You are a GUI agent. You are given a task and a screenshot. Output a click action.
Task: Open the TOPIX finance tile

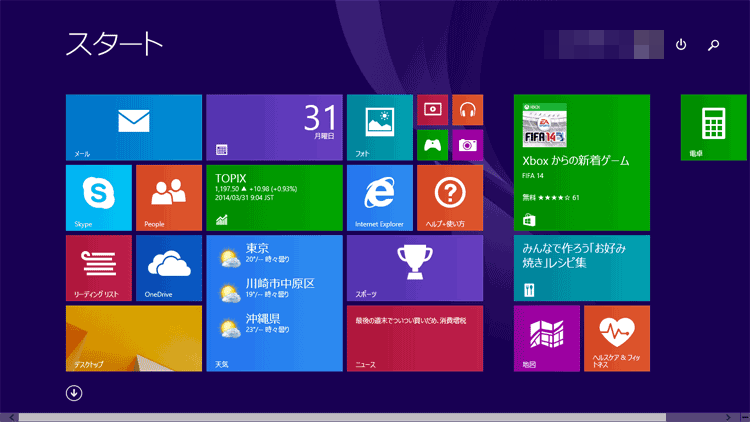tap(275, 198)
